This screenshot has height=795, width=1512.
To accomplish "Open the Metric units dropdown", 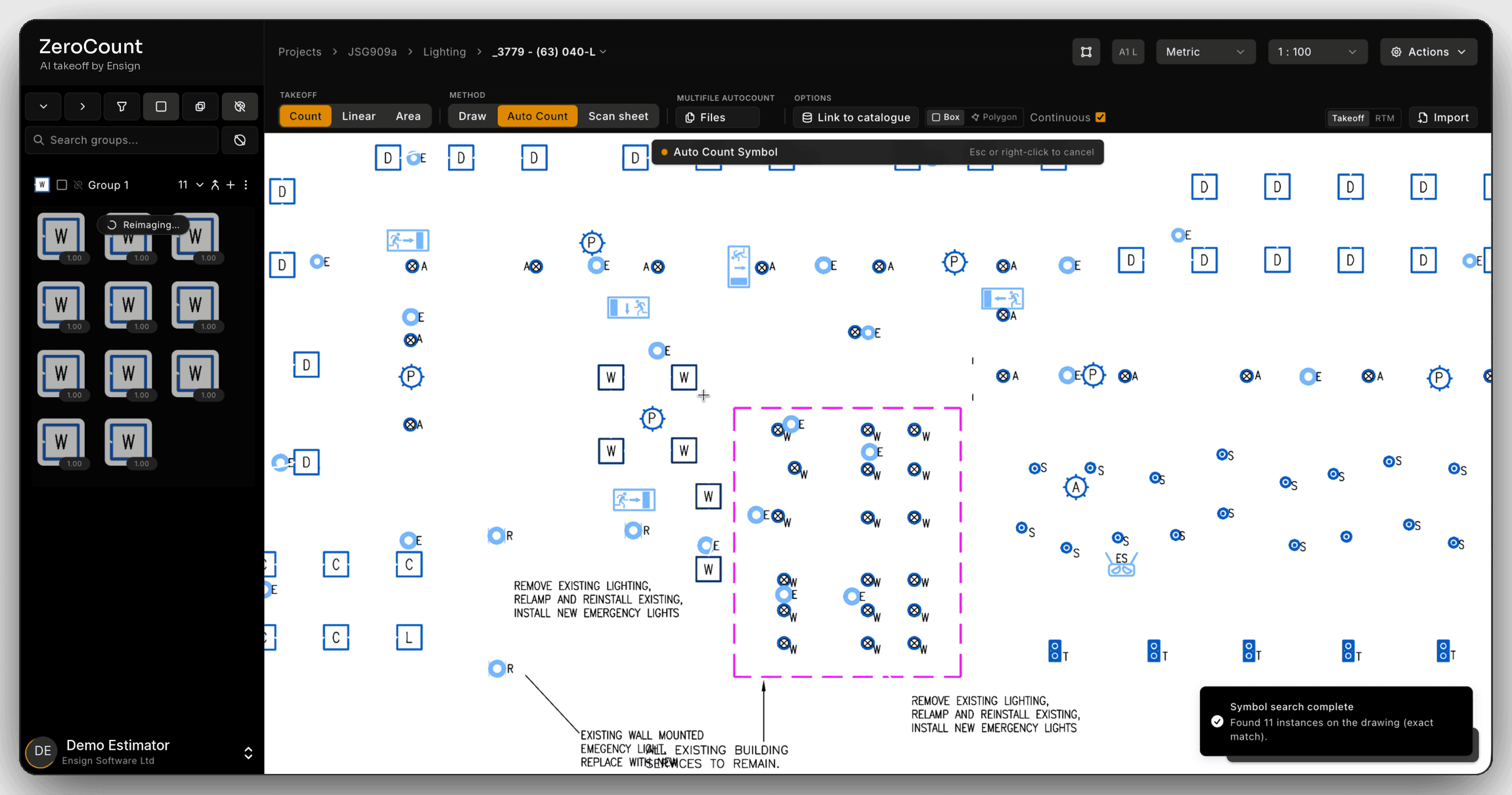I will tap(1205, 52).
